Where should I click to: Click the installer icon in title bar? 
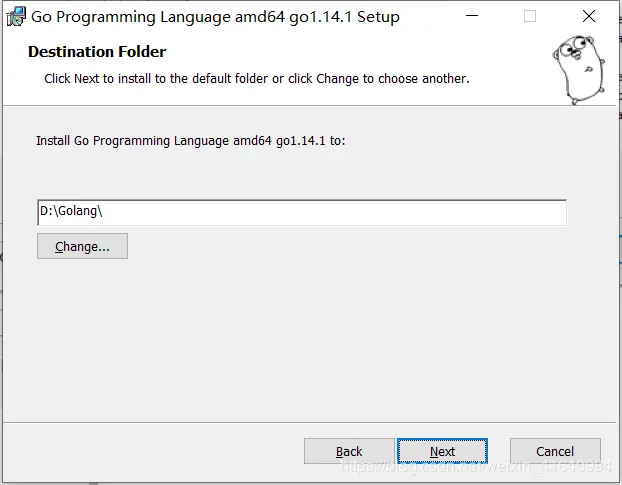(16, 17)
